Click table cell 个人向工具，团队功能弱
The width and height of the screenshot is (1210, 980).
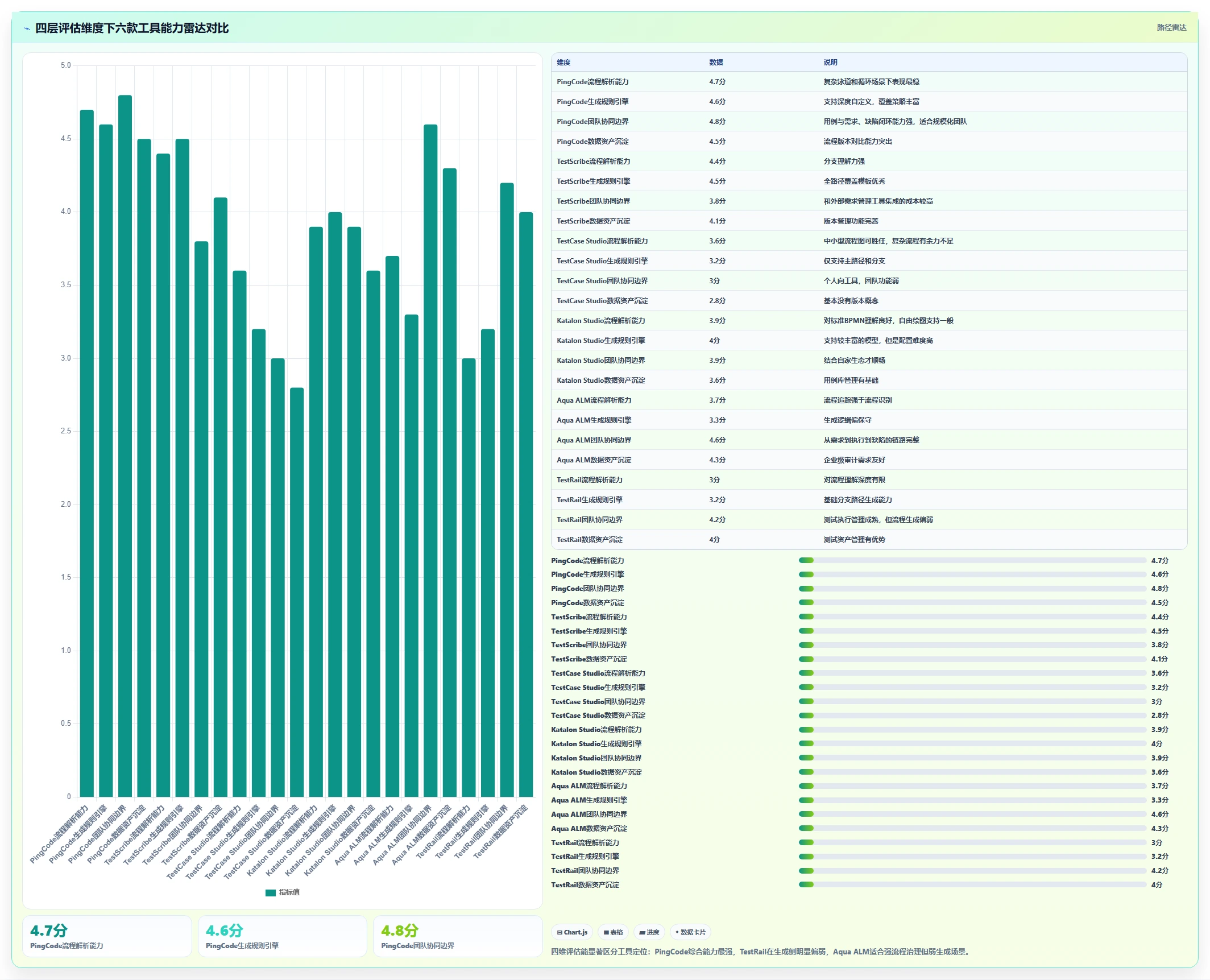tap(861, 281)
